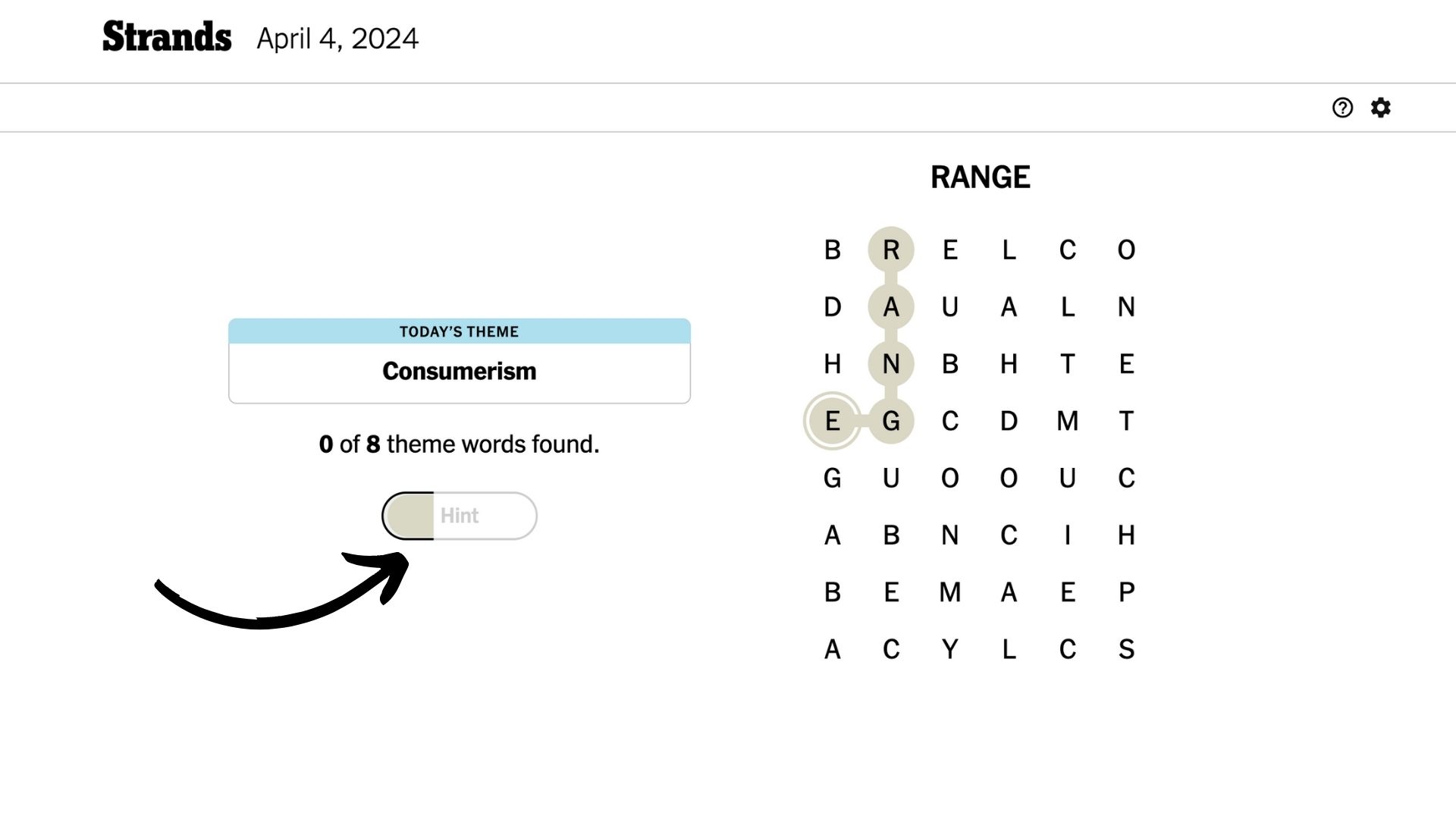
Task: Click the Consumerism theme text
Action: 459,372
